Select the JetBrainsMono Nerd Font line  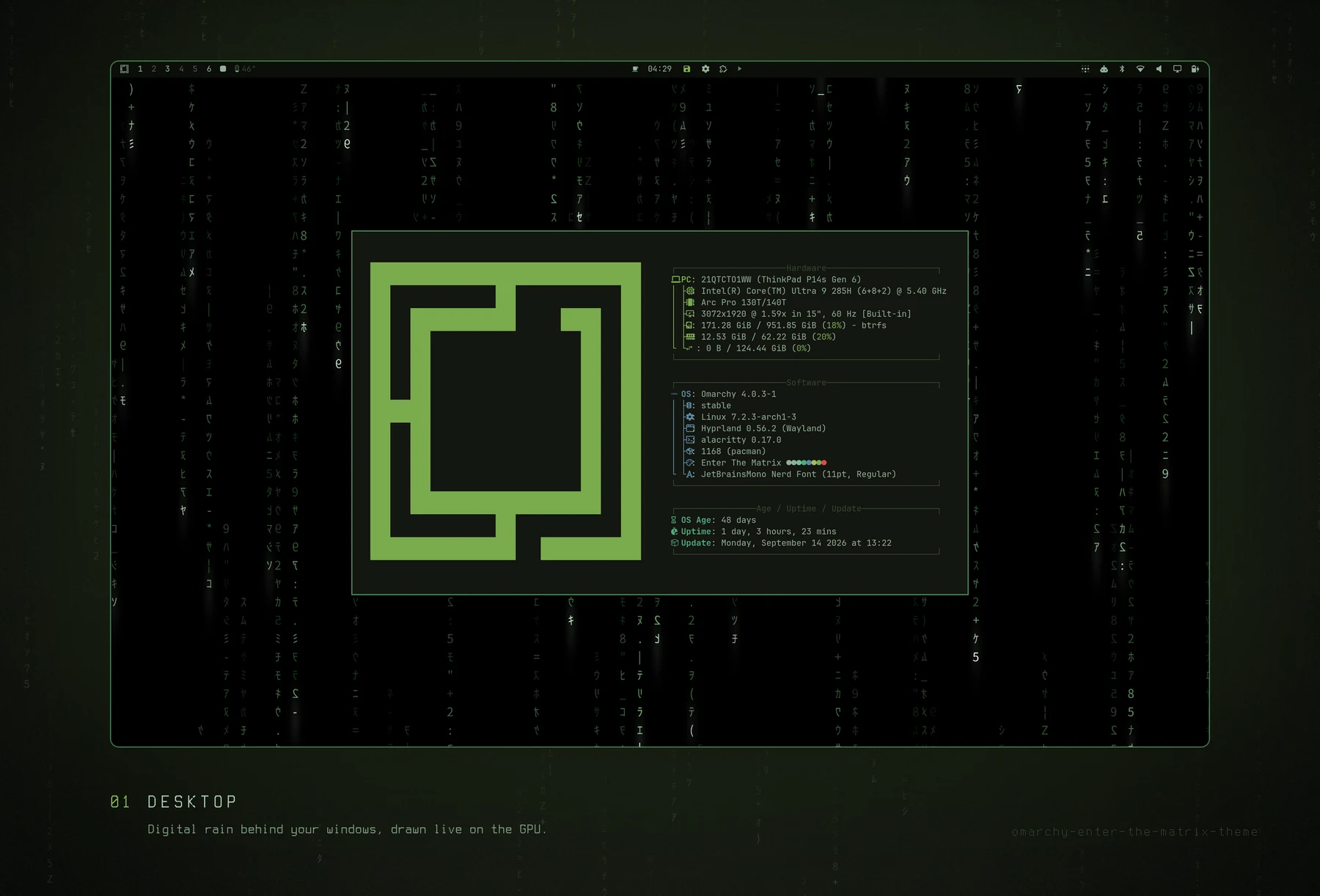tap(791, 474)
